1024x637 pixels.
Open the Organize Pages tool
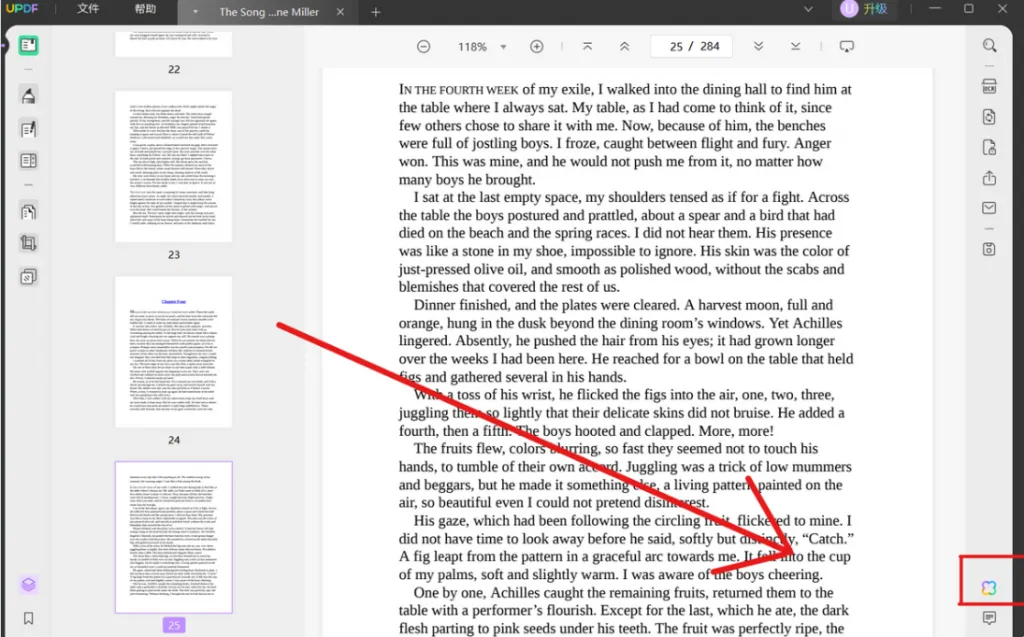tap(28, 161)
